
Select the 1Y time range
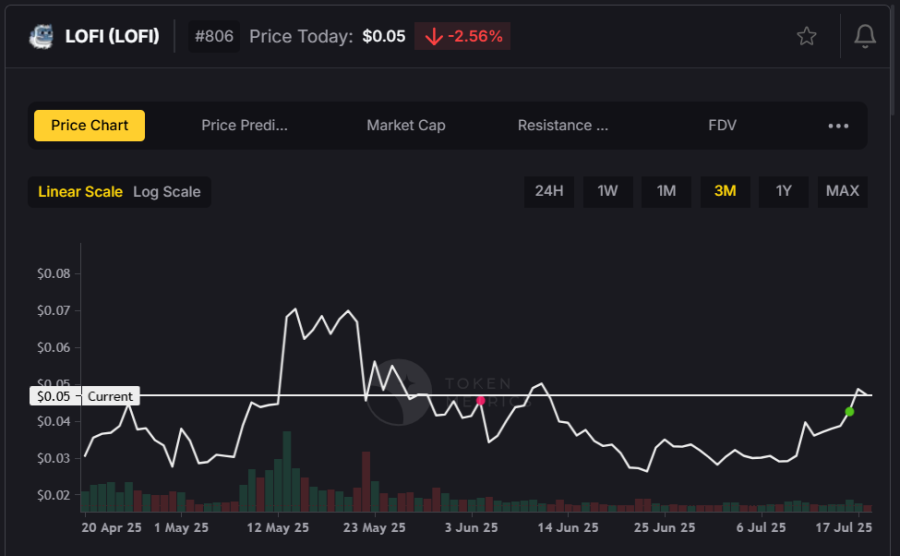click(783, 191)
